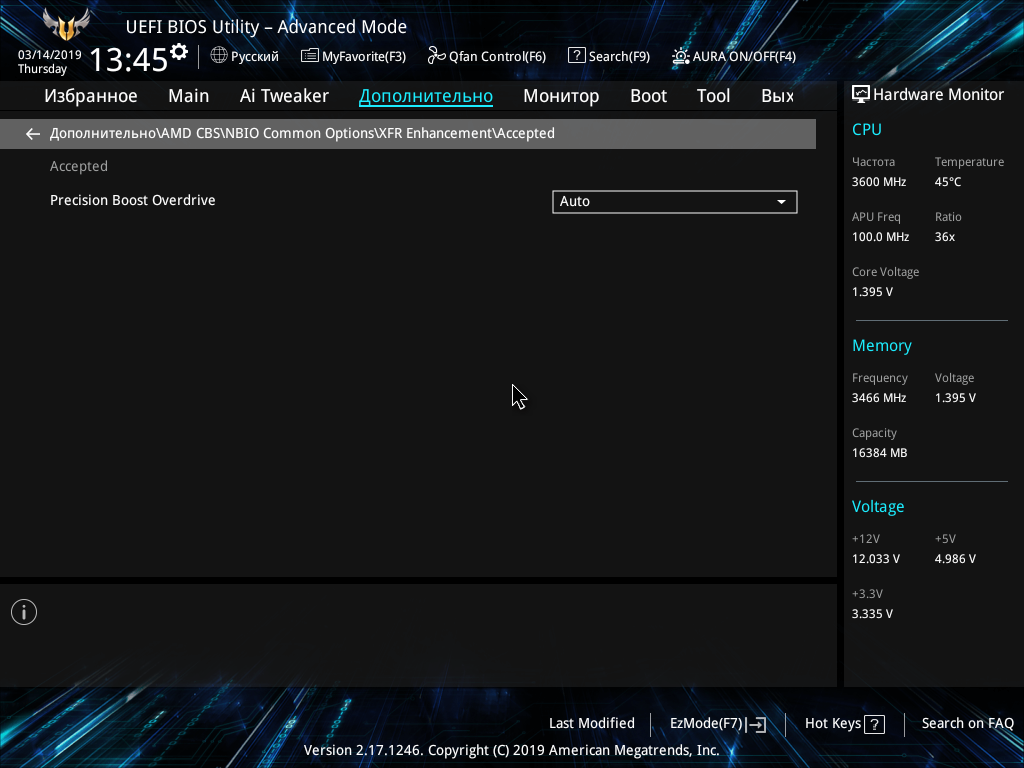This screenshot has width=1024, height=768.
Task: Click the 03/14/2019 date
Action: point(50,55)
